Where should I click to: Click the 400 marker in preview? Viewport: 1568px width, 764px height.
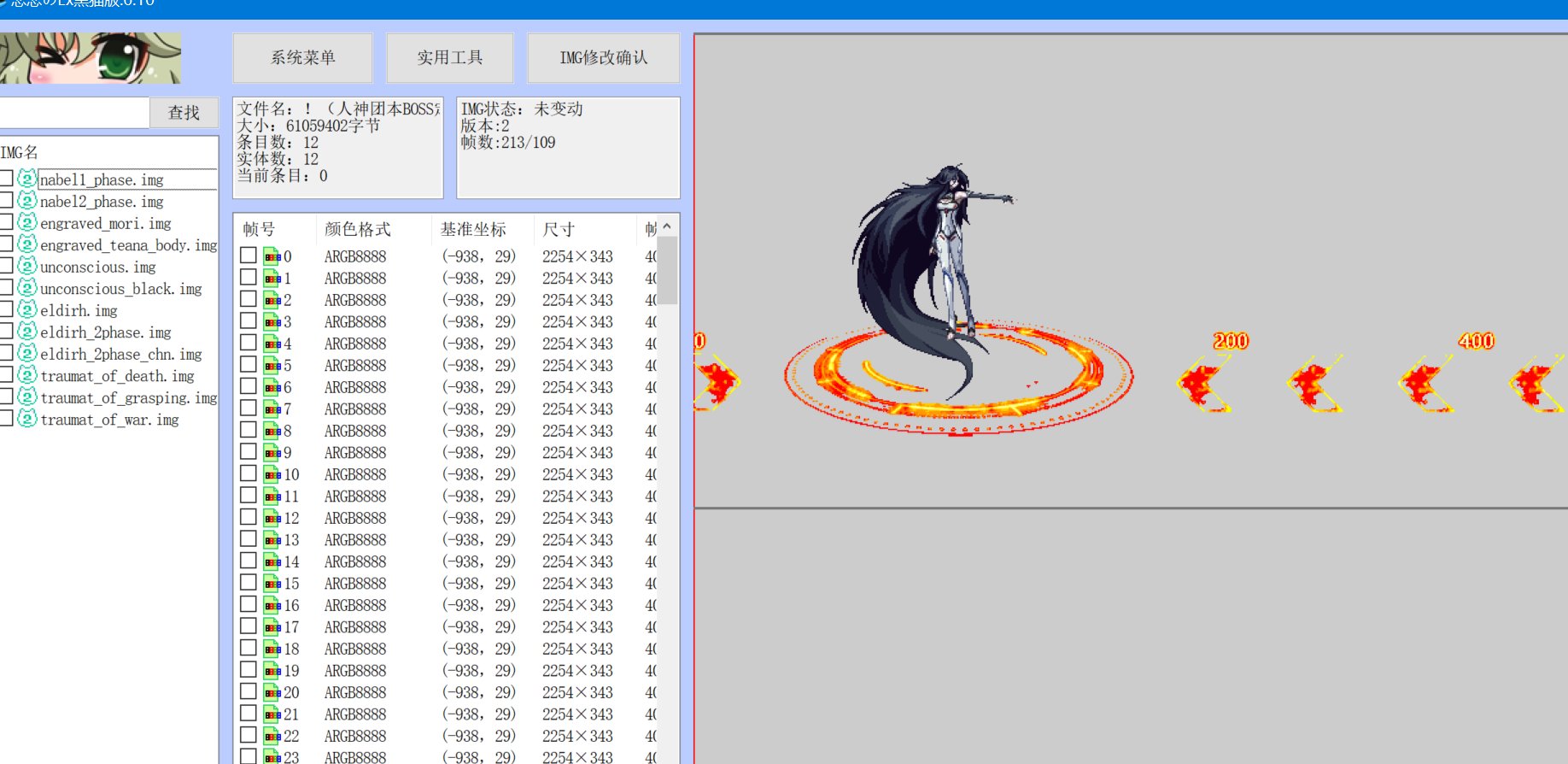tap(1477, 341)
